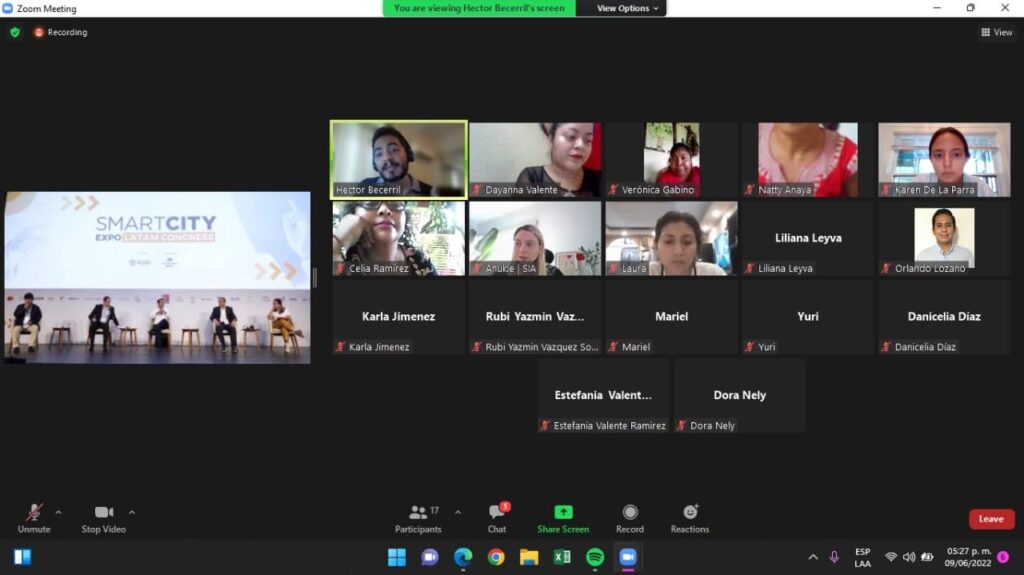This screenshot has width=1024, height=575.
Task: Open clock and date 05:27 p. m.
Action: (968, 557)
